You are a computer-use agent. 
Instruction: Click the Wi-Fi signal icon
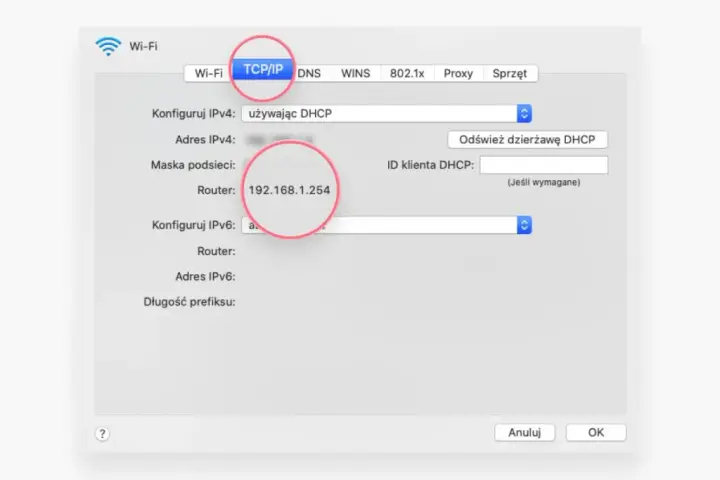[108, 46]
